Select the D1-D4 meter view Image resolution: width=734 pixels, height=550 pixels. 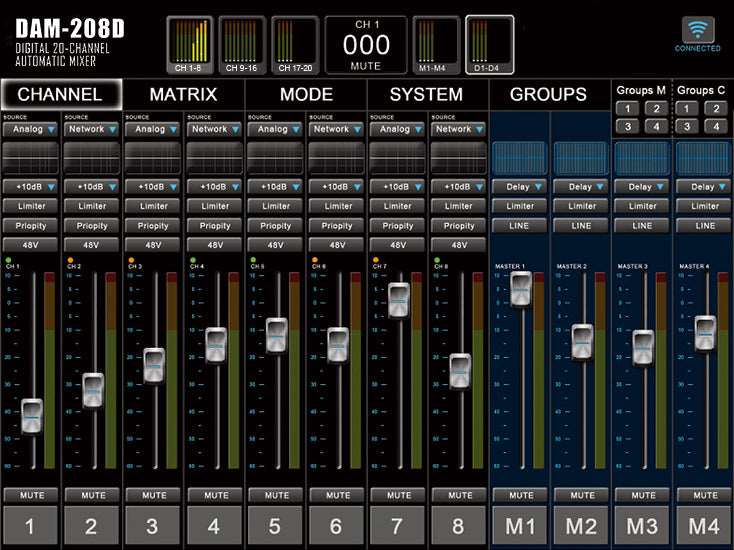click(490, 46)
